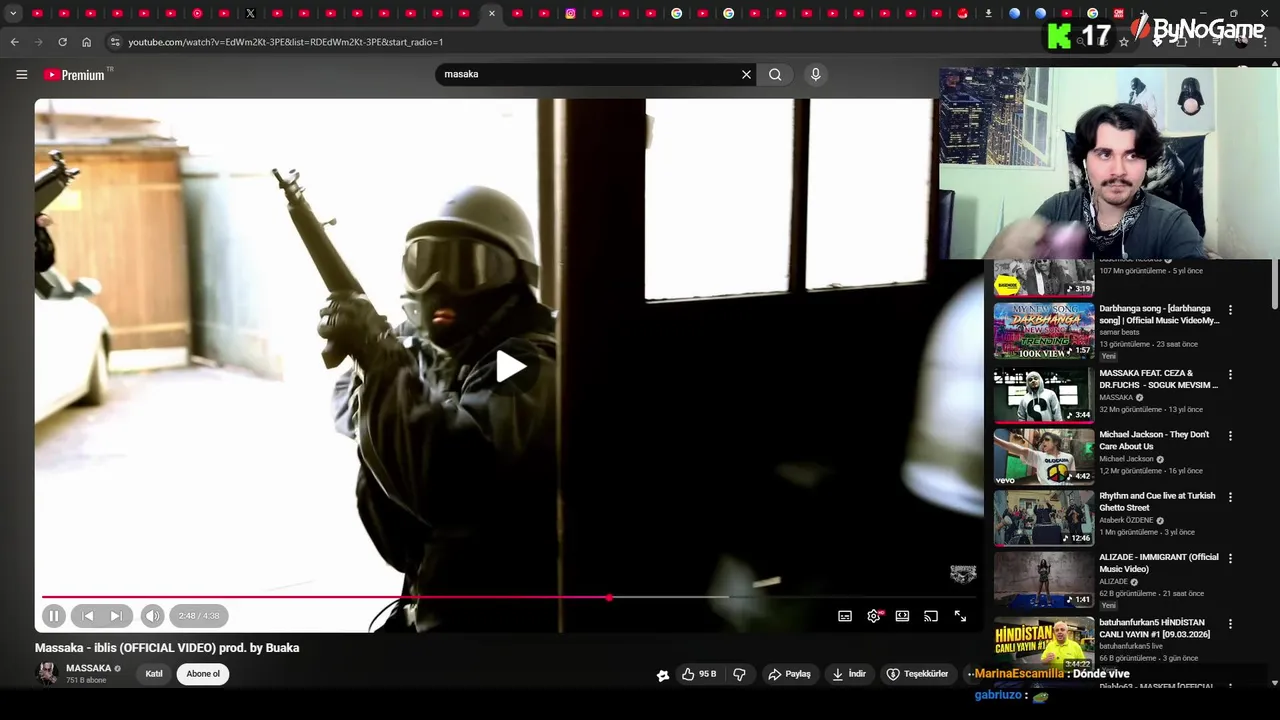The width and height of the screenshot is (1280, 720).
Task: Open ALIZADE IMMIGRANT video thumbnail
Action: point(1044,579)
